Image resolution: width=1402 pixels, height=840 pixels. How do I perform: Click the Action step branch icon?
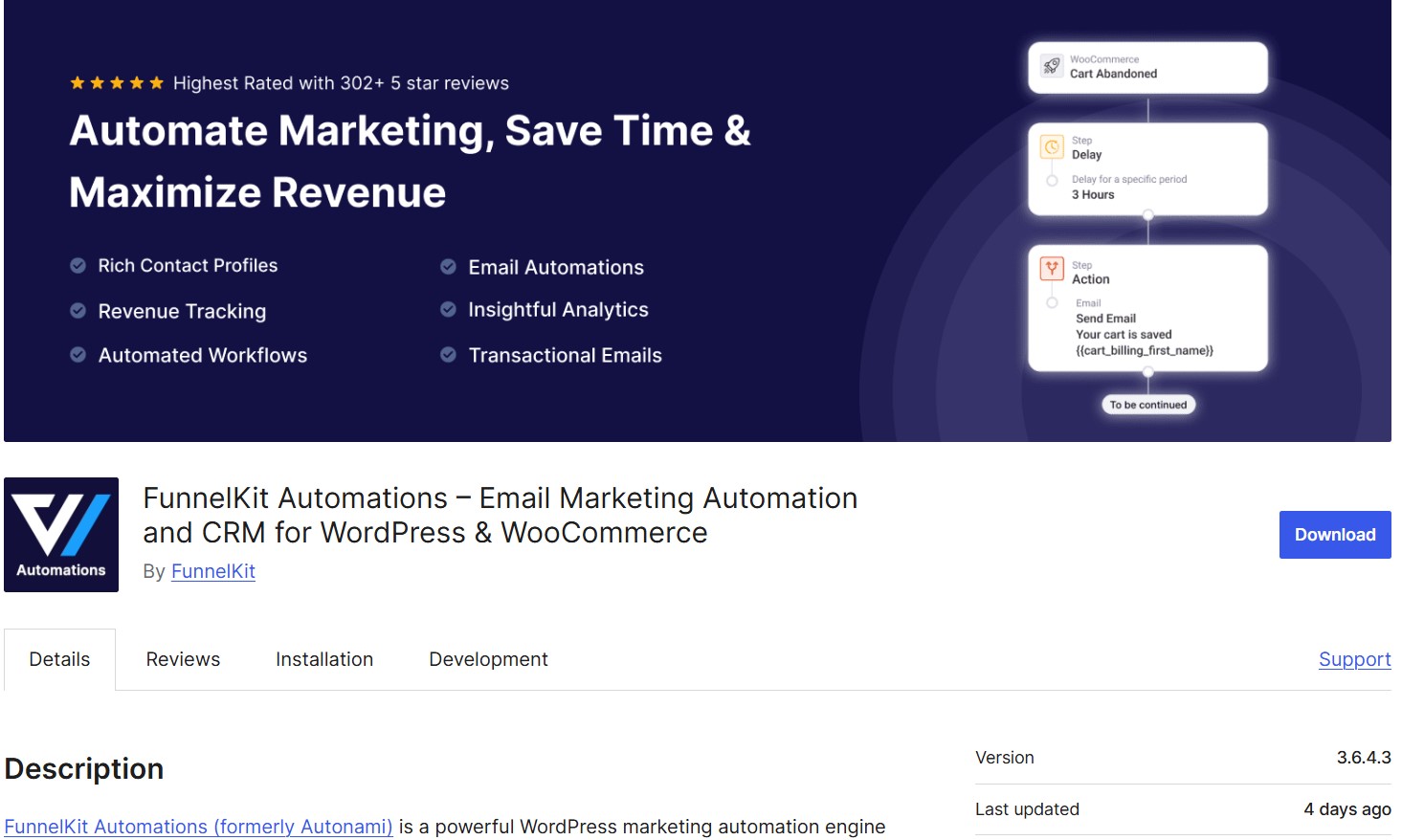[1052, 269]
